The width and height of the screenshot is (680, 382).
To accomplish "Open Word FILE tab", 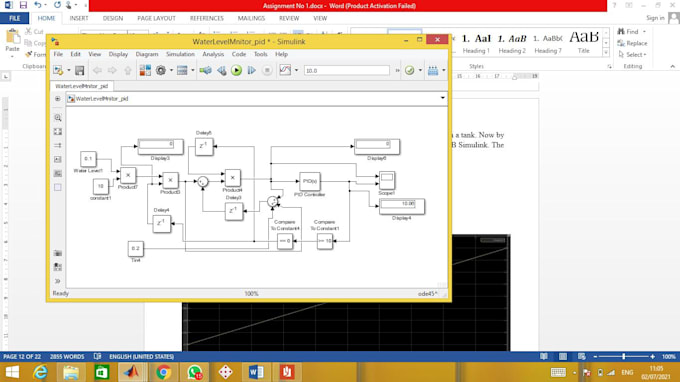I will coord(14,18).
